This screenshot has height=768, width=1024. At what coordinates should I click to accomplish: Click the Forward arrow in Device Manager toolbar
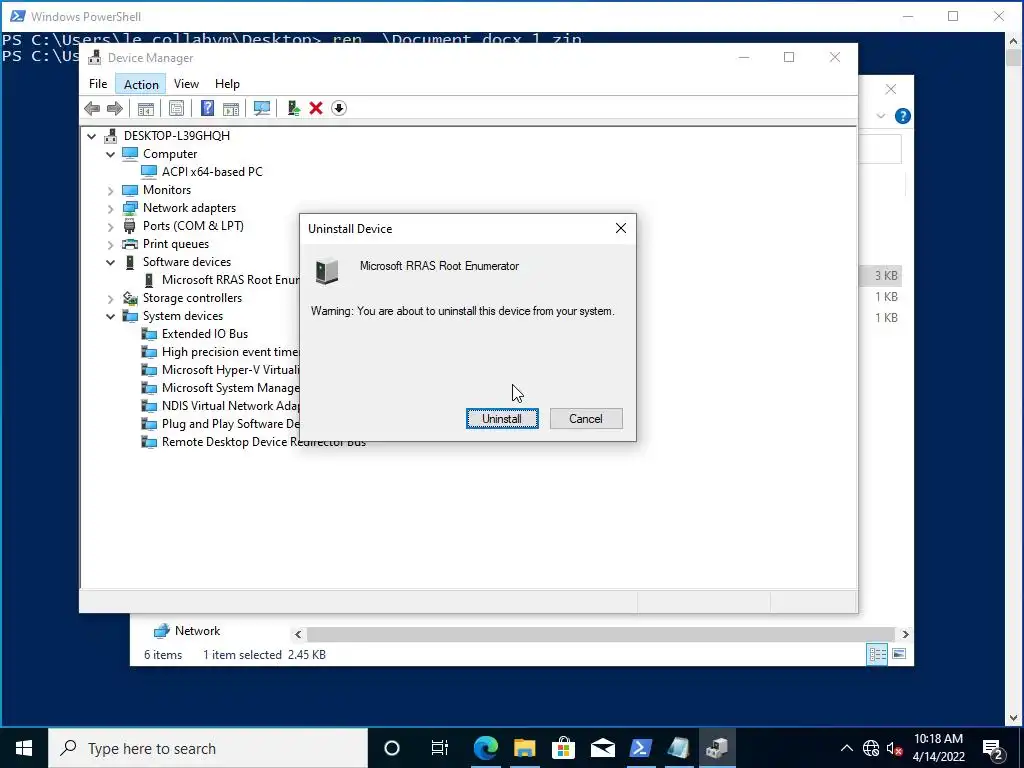click(115, 108)
